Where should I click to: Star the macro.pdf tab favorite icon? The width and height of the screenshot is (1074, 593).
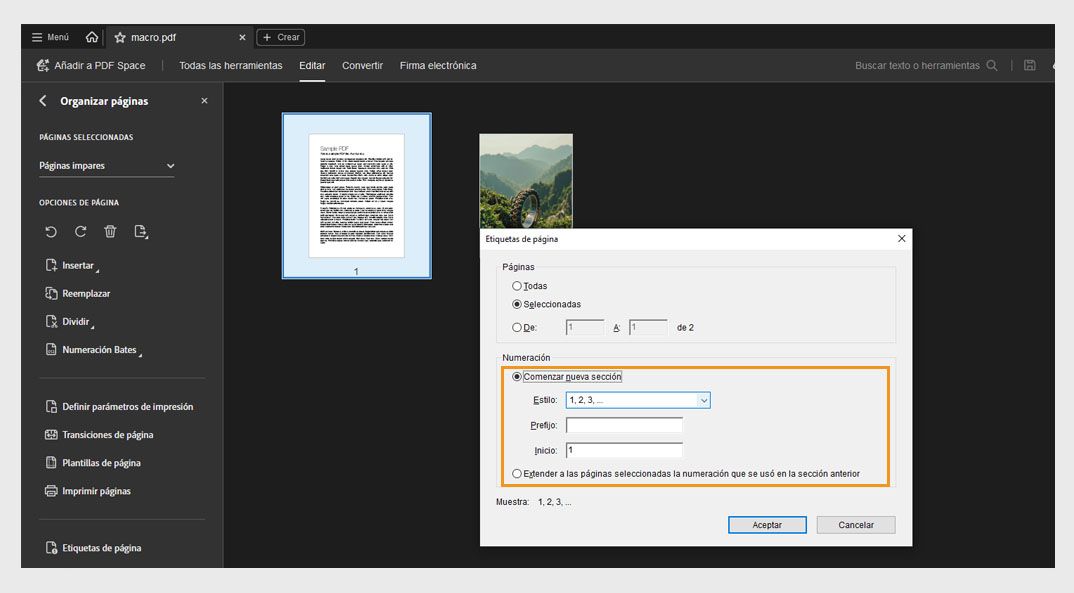[120, 38]
